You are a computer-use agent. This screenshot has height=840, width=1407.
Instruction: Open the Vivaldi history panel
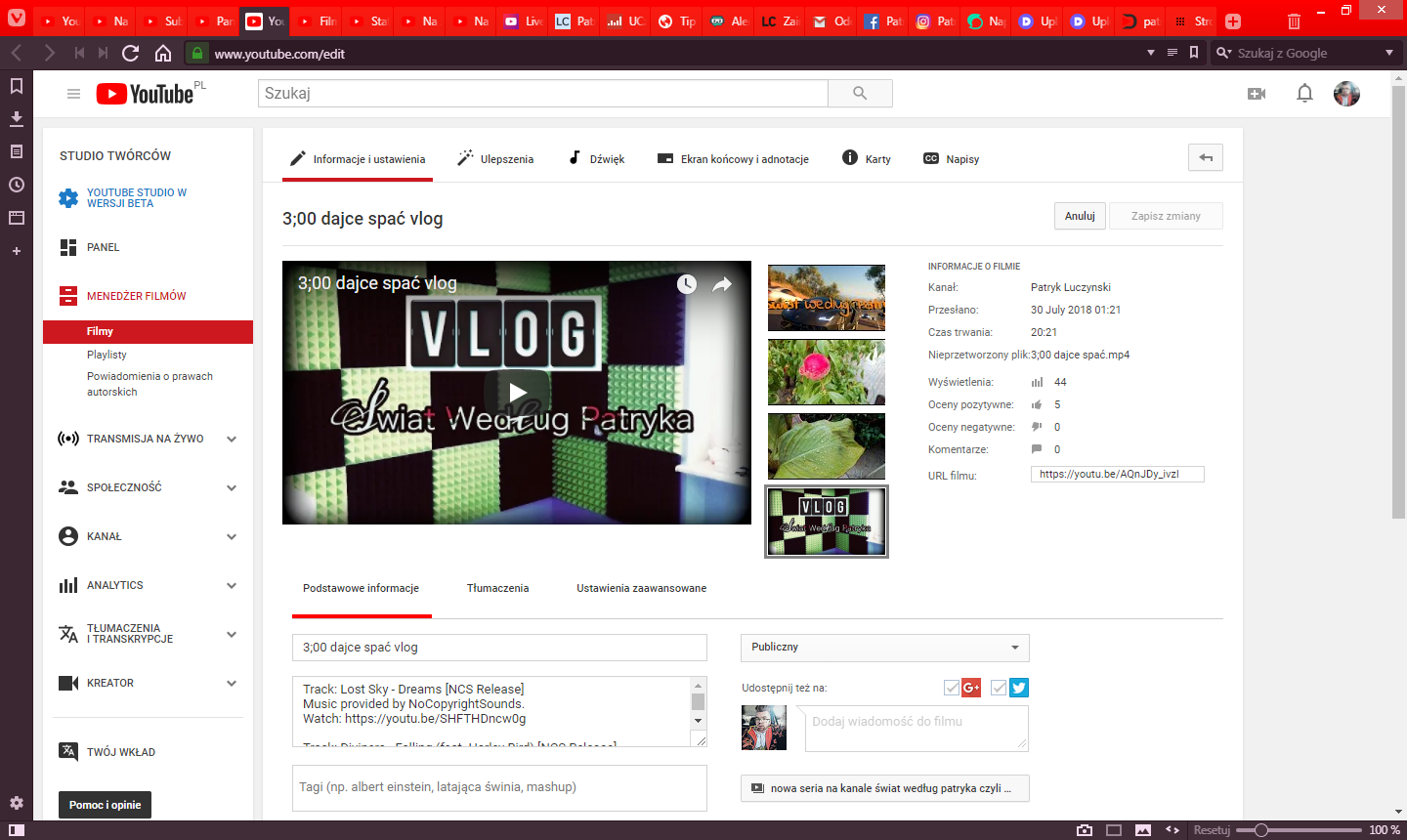(x=17, y=185)
